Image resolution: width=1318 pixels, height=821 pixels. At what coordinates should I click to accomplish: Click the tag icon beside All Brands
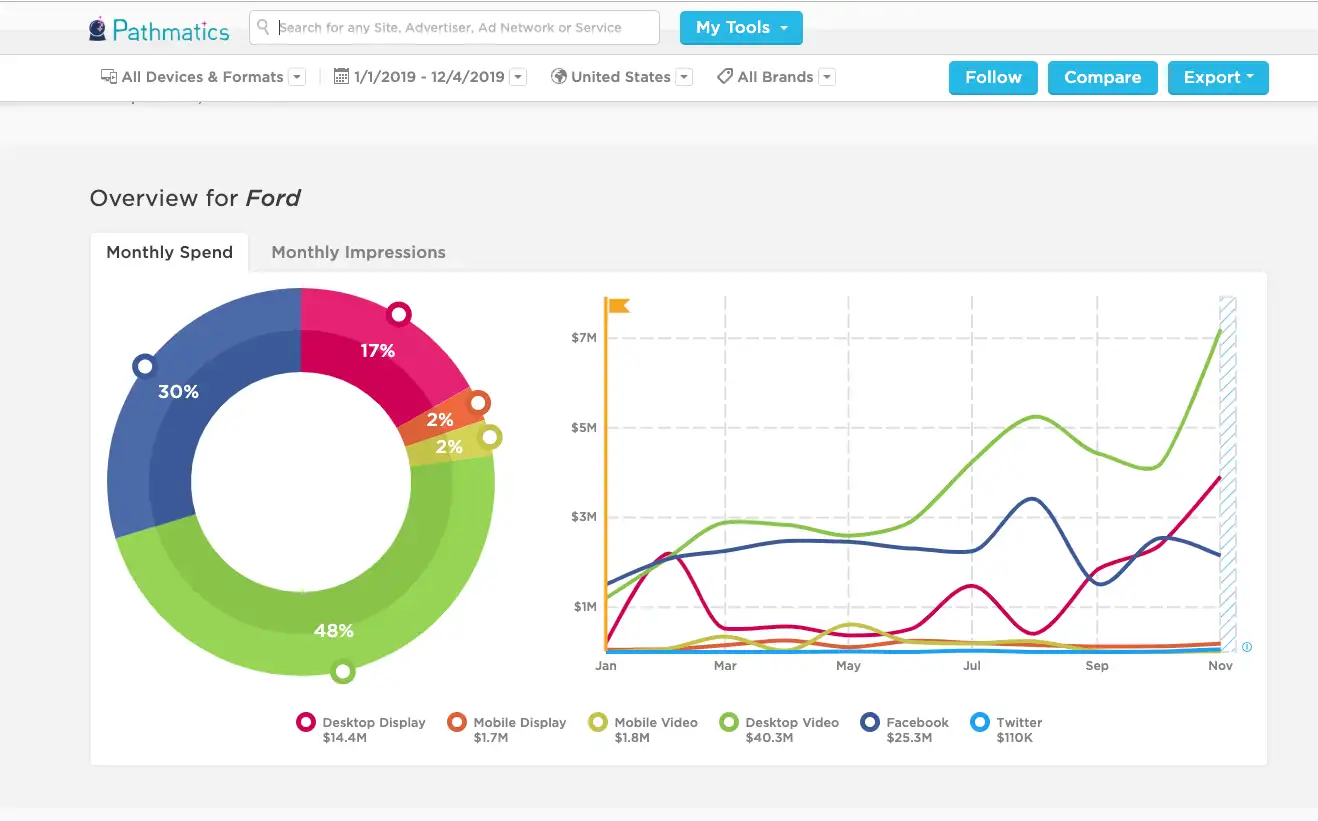tap(725, 77)
